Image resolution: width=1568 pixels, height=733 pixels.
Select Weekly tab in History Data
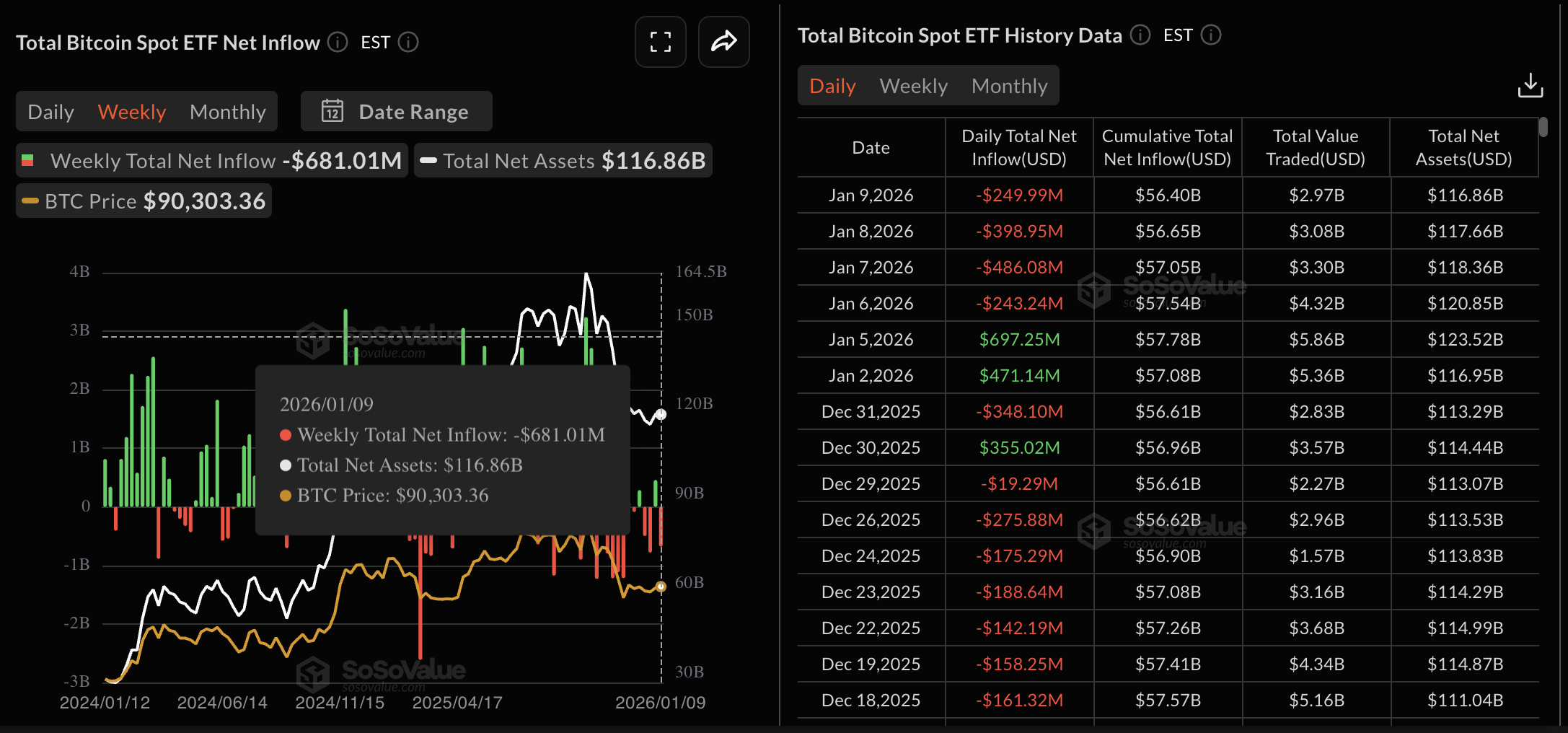click(x=913, y=85)
